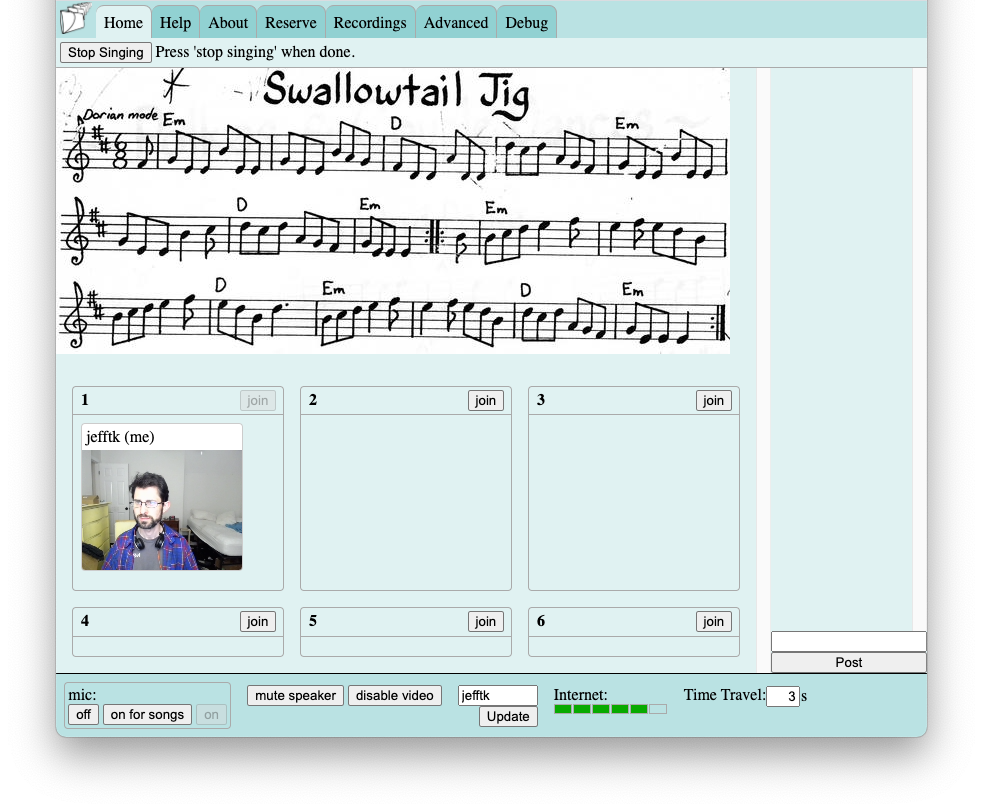
Task: Open the Advanced tab
Action: pos(456,23)
